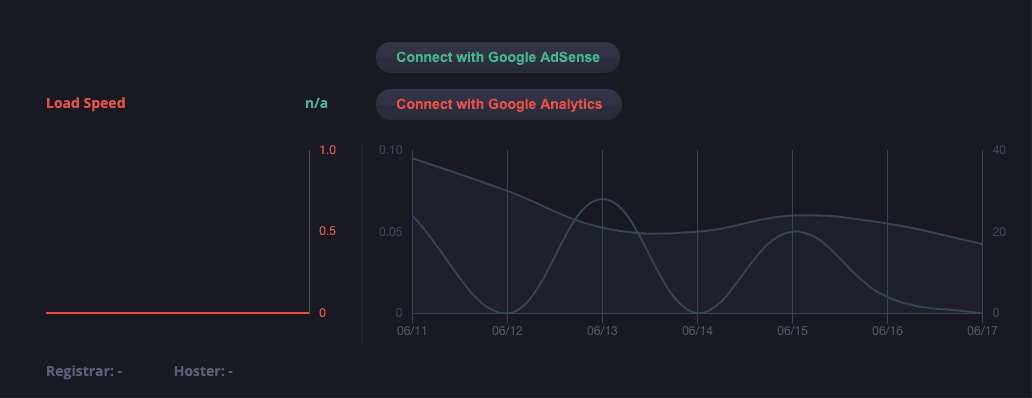This screenshot has width=1032, height=398.
Task: Click the Connect with Google Analytics button
Action: coord(499,105)
